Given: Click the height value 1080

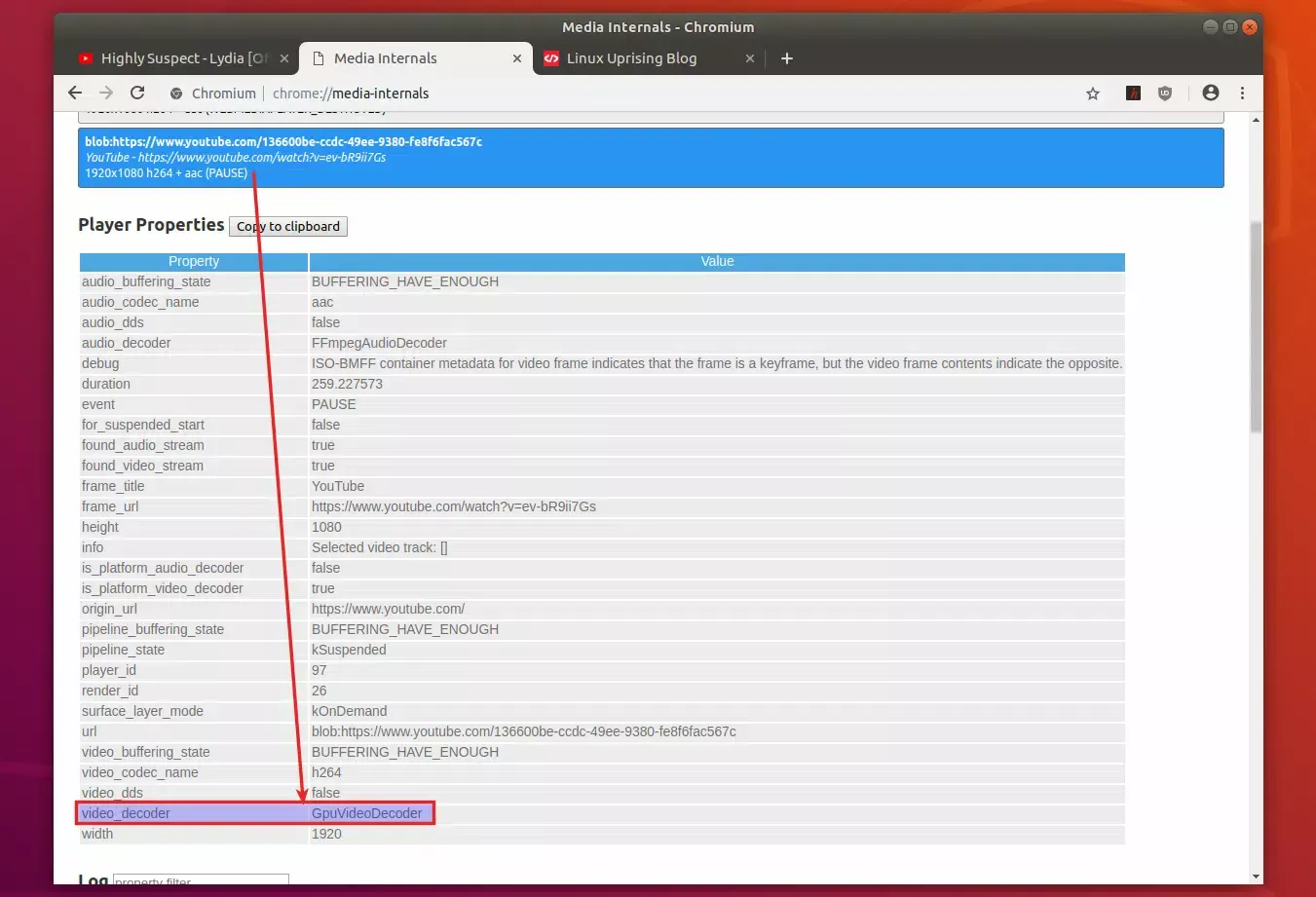Looking at the screenshot, I should pos(326,527).
